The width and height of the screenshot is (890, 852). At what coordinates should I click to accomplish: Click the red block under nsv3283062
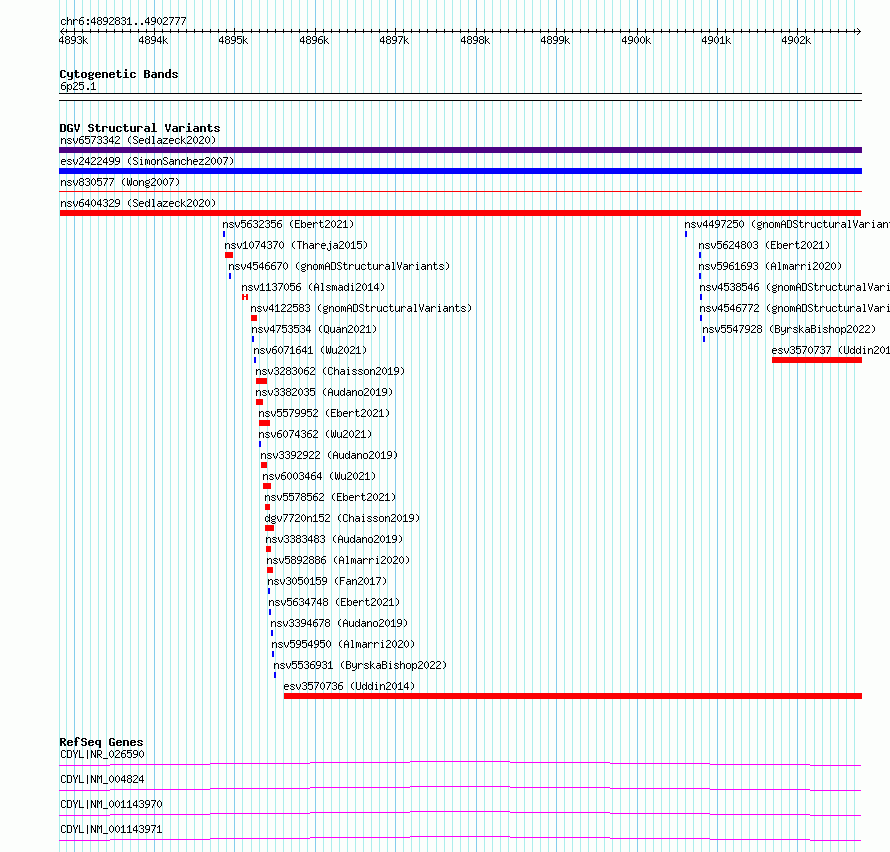261,381
